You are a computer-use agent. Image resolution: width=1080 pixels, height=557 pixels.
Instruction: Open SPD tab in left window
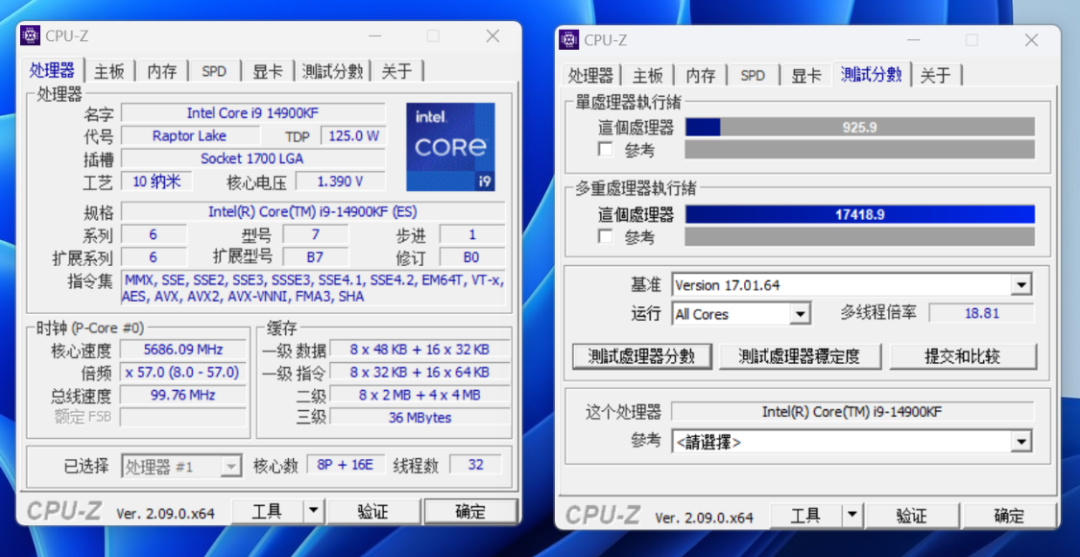pyautogui.click(x=214, y=71)
